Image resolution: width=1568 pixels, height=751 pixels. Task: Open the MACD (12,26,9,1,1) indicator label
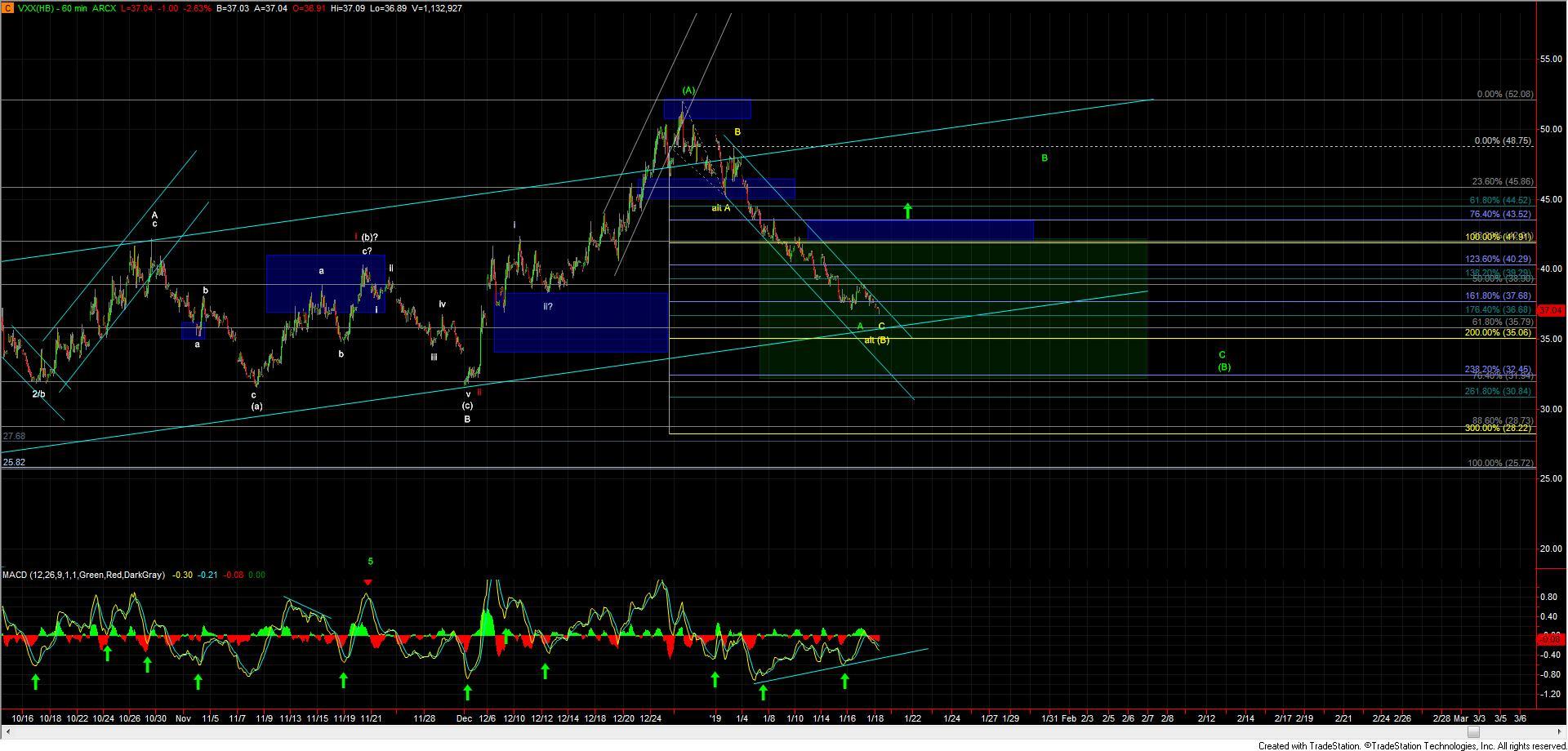[83, 575]
